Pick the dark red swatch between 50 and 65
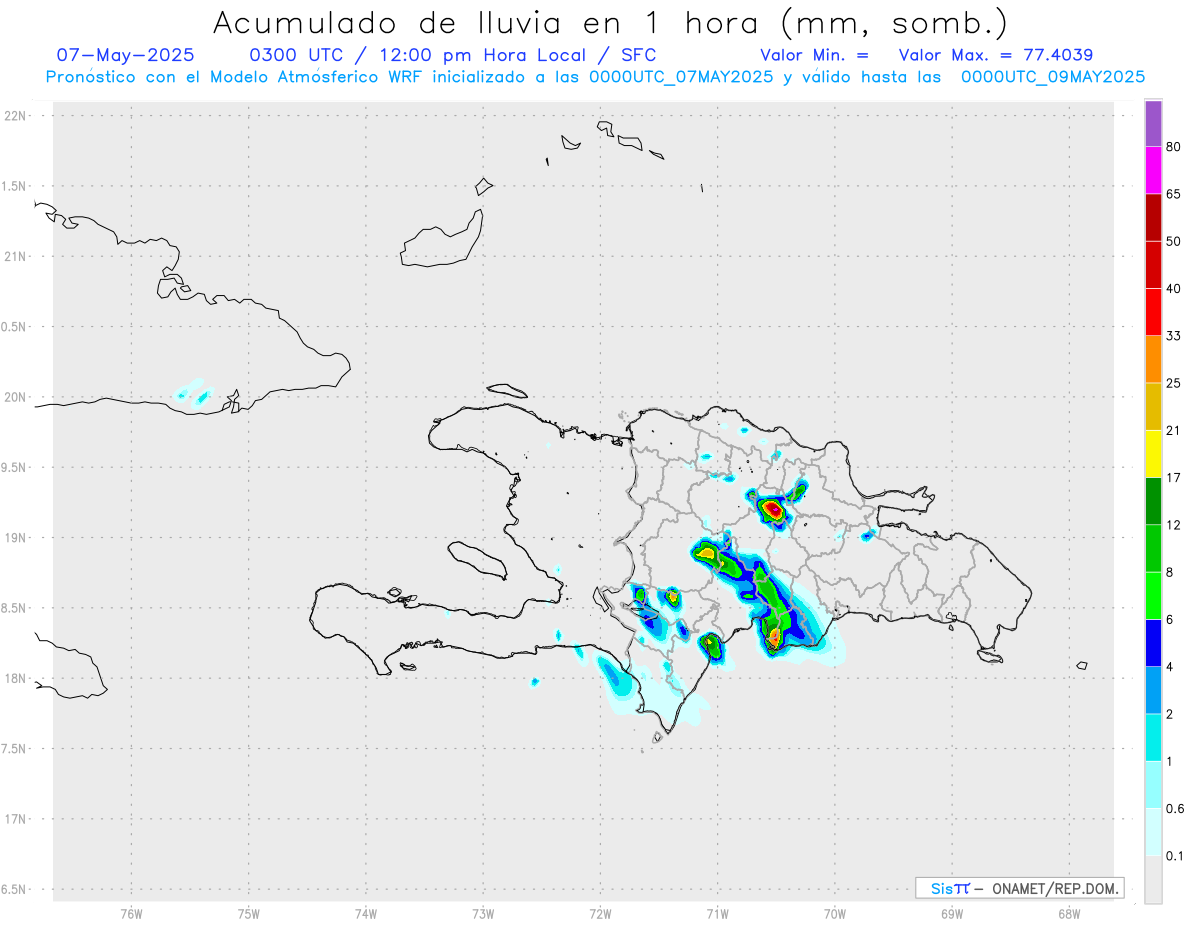 (x=1153, y=217)
